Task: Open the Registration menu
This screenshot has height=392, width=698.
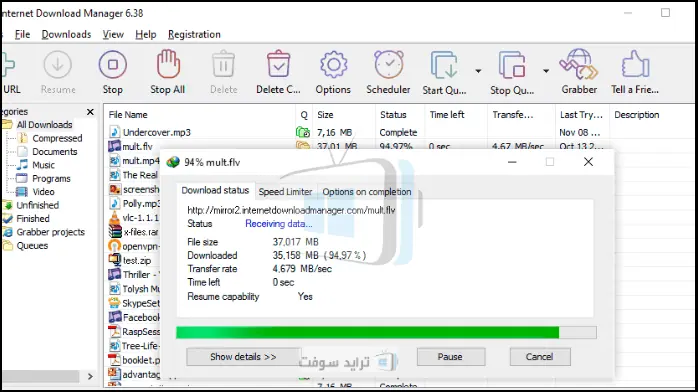Action: point(194,34)
